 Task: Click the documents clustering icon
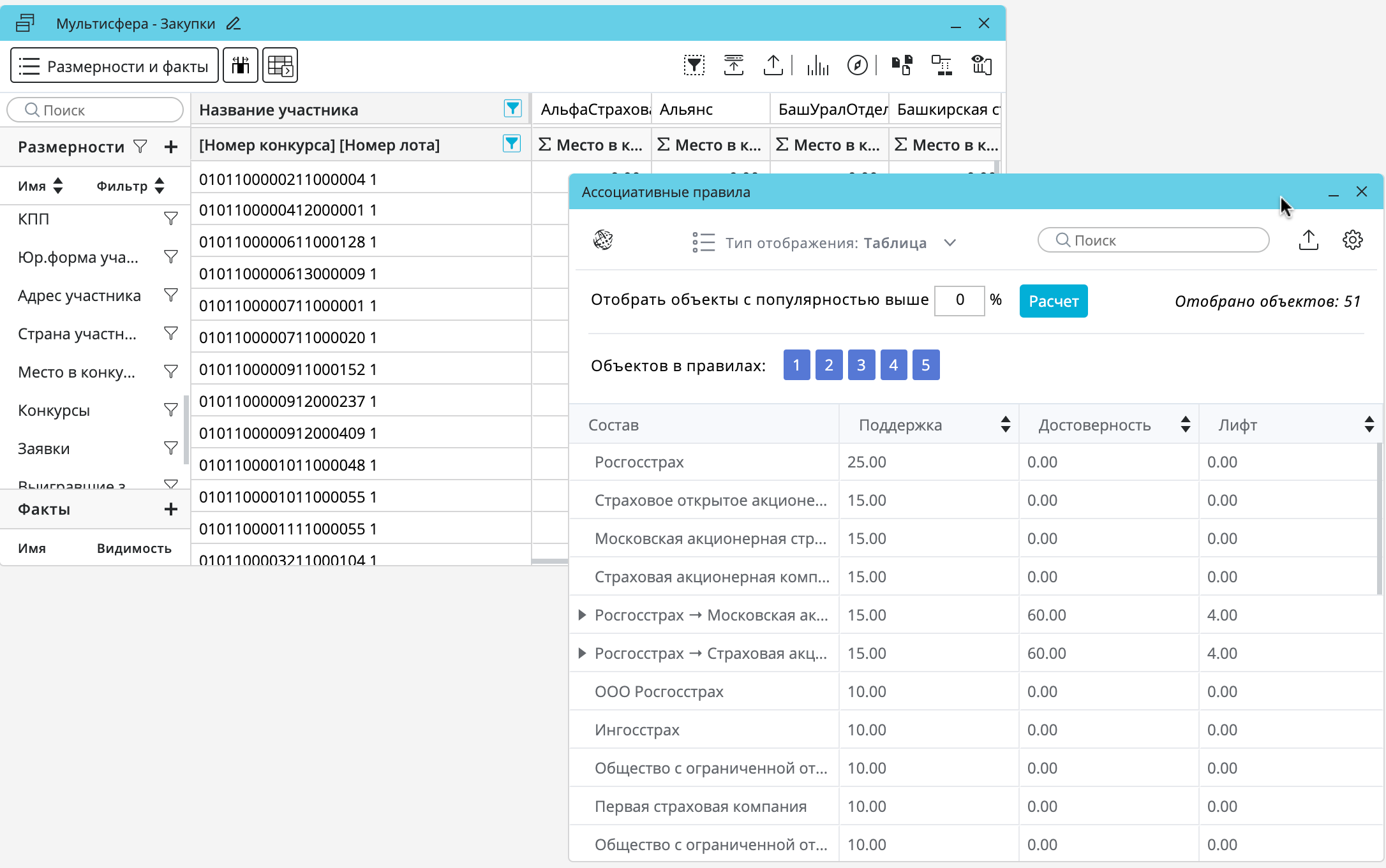tap(902, 65)
